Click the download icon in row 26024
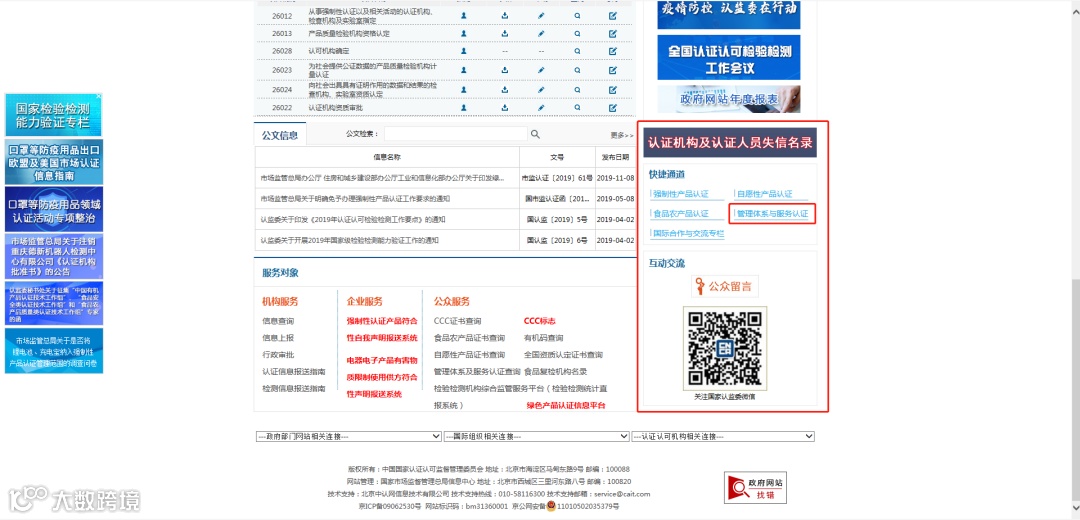 click(505, 89)
